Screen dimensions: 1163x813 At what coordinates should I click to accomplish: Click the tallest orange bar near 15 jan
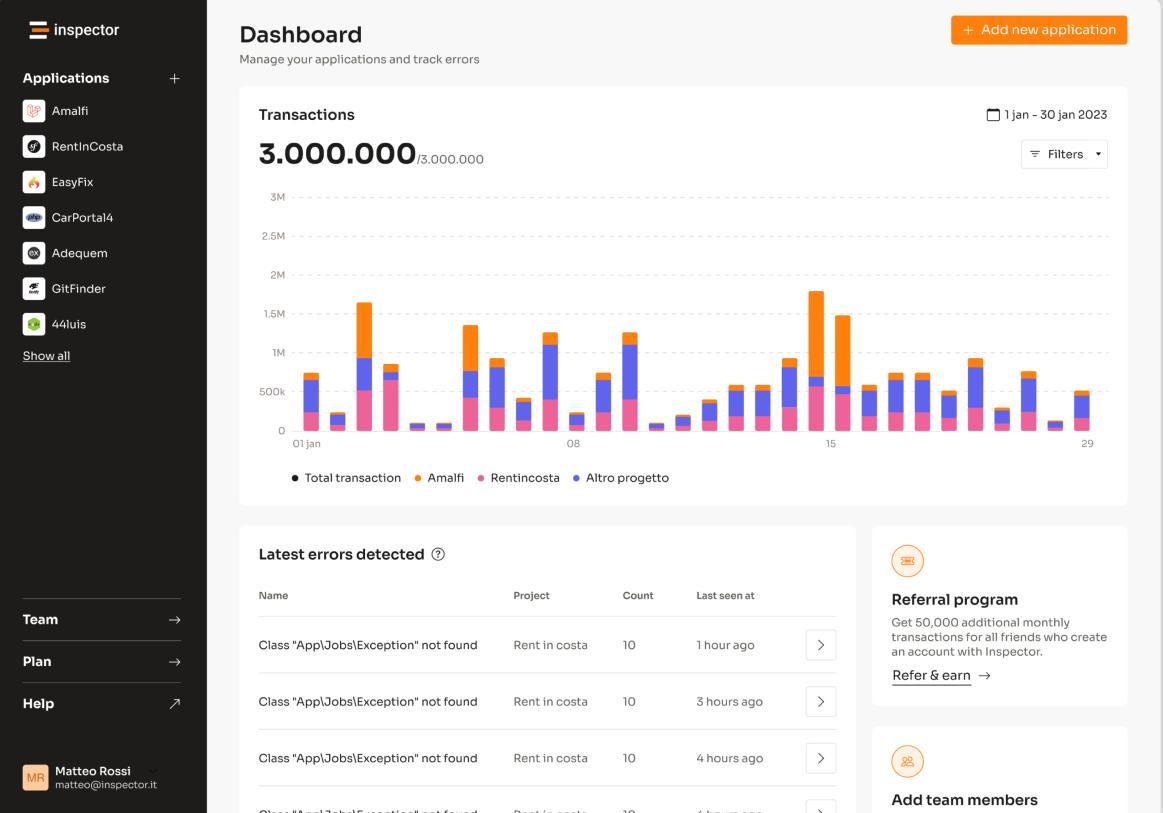(x=816, y=335)
